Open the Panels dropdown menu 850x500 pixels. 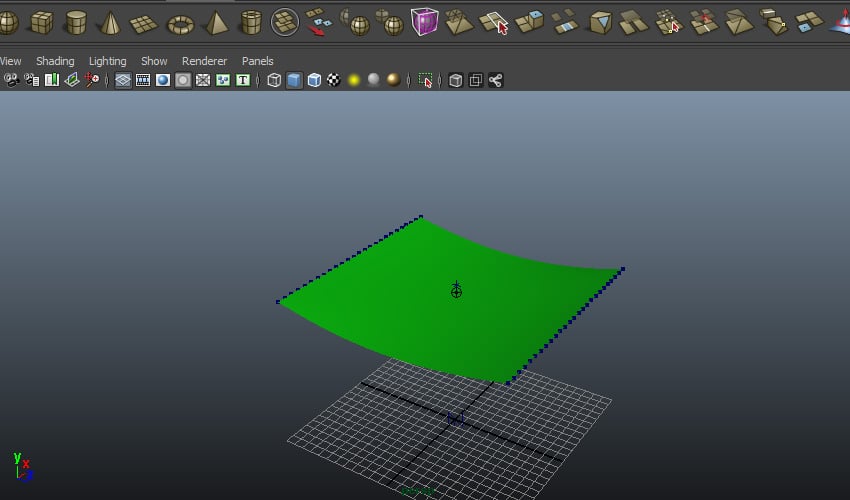pyautogui.click(x=257, y=61)
